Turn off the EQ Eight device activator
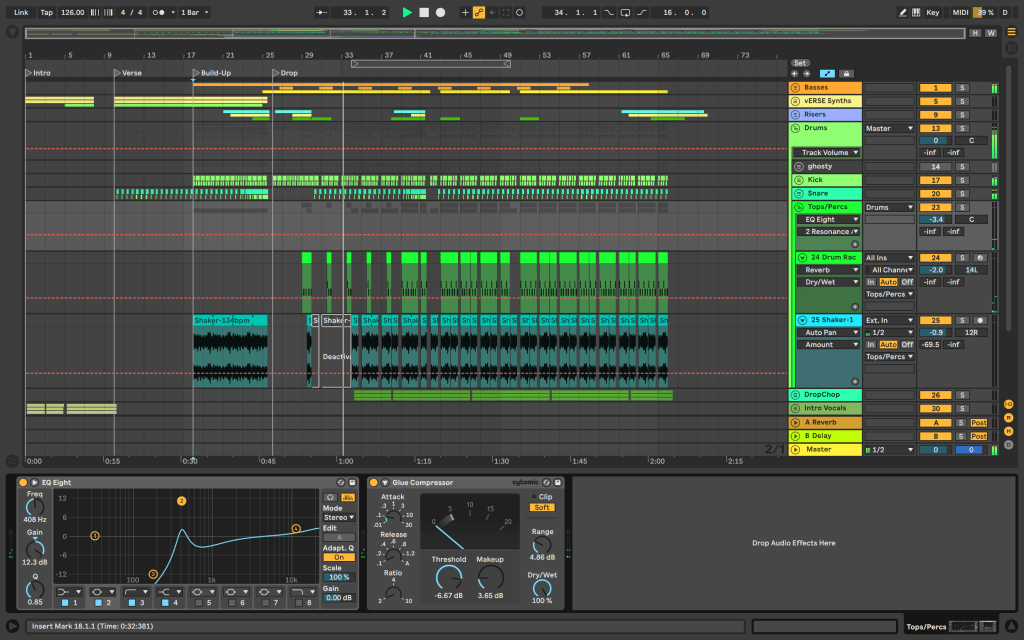1024x640 pixels. coord(22,483)
